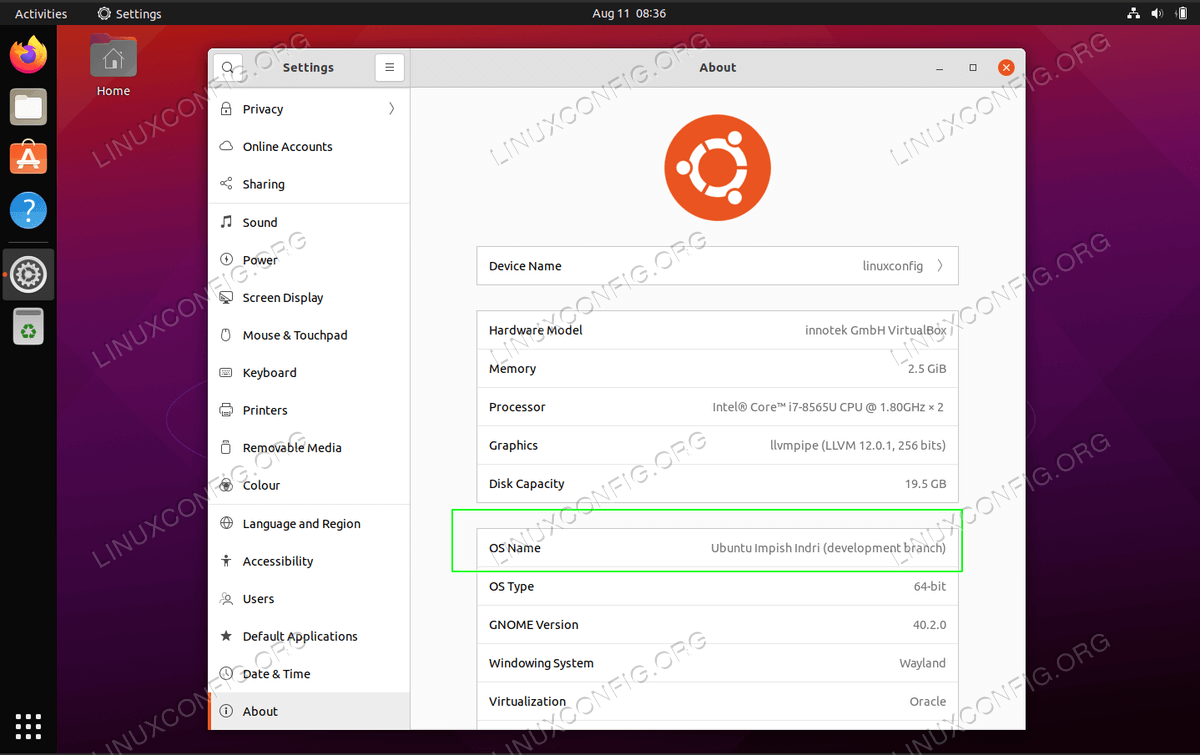1200x755 pixels.
Task: Go to Mouse & Touchpad settings
Action: (295, 335)
